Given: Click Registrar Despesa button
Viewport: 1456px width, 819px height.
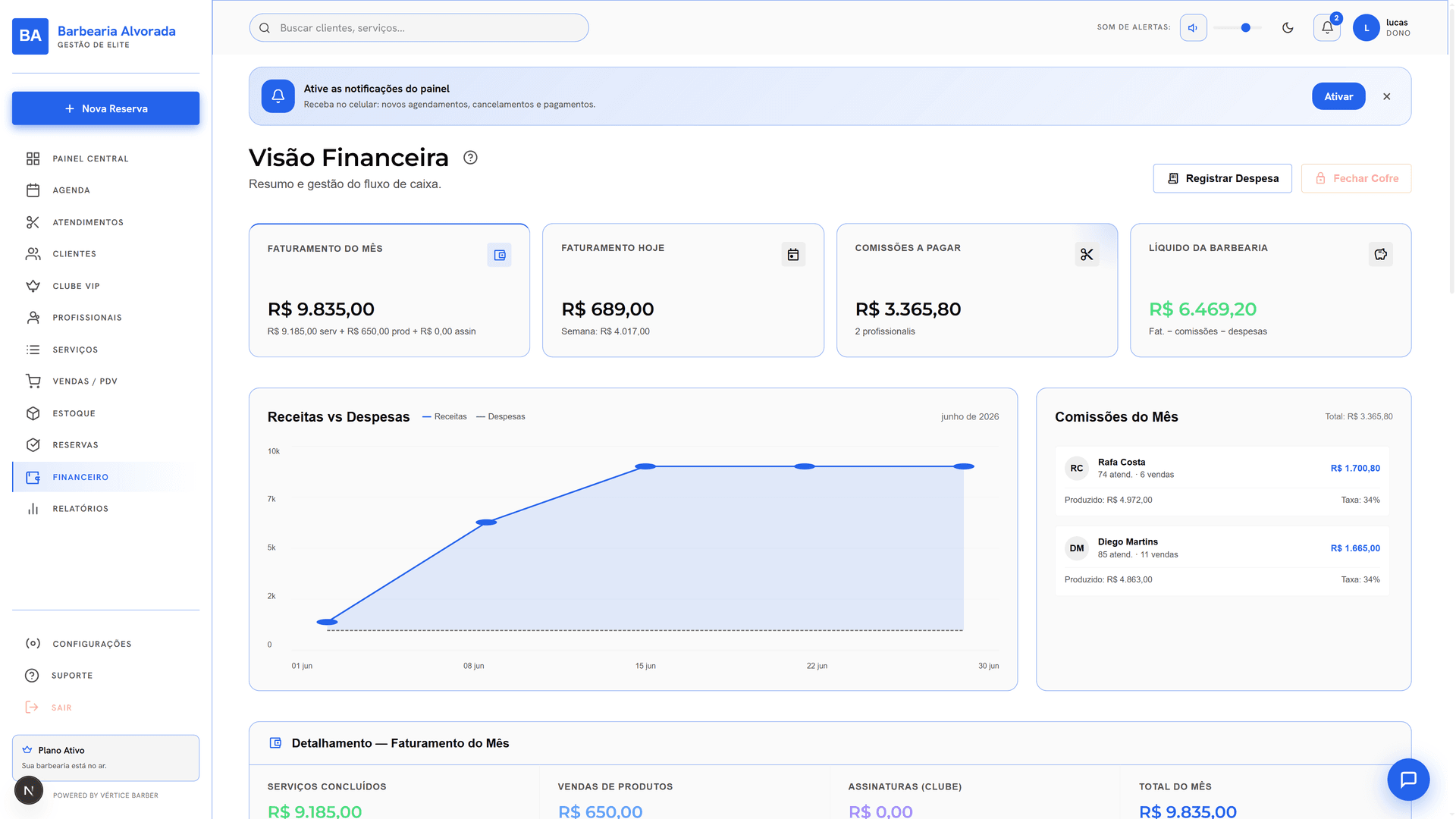Looking at the screenshot, I should [x=1222, y=178].
